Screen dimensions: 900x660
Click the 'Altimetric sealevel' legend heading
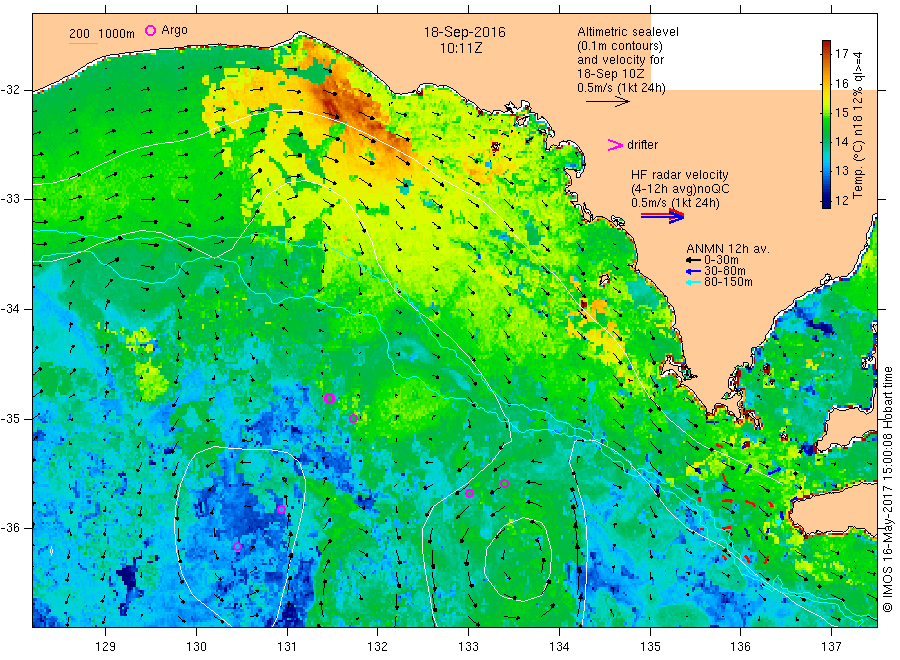click(x=628, y=32)
